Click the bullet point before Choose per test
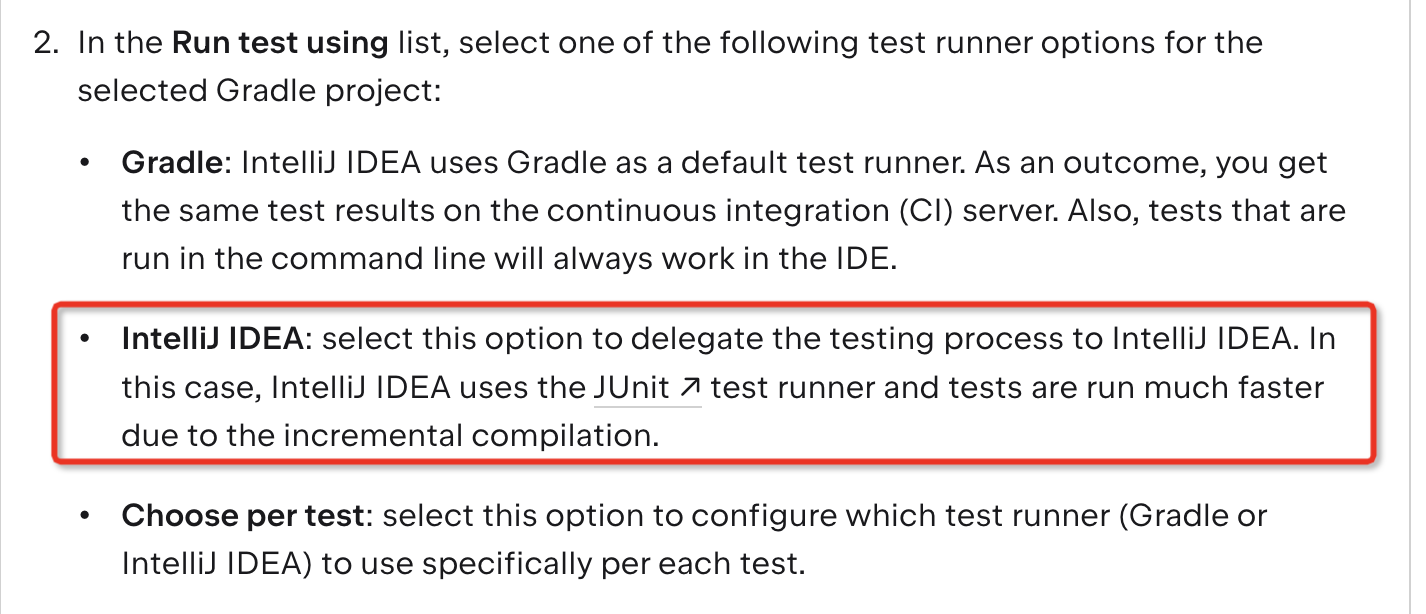 pos(87,518)
